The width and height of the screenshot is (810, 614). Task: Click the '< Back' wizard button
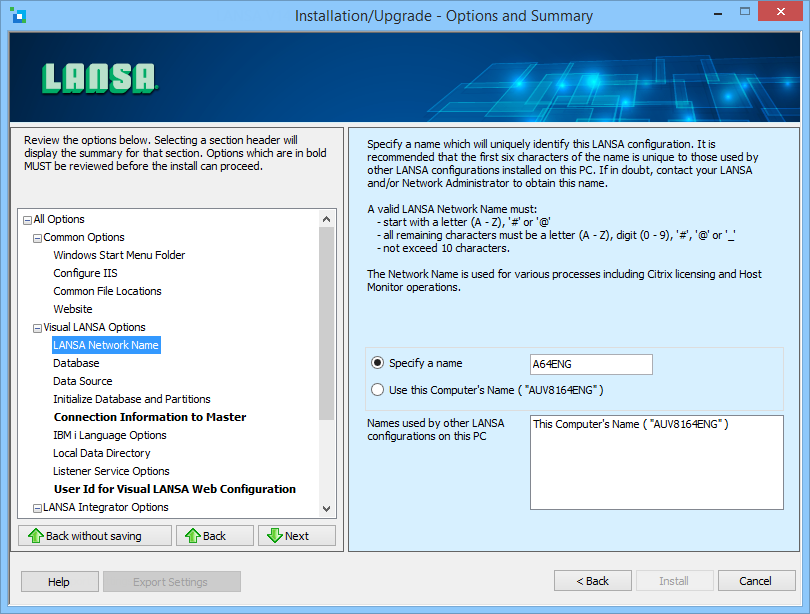pos(593,581)
